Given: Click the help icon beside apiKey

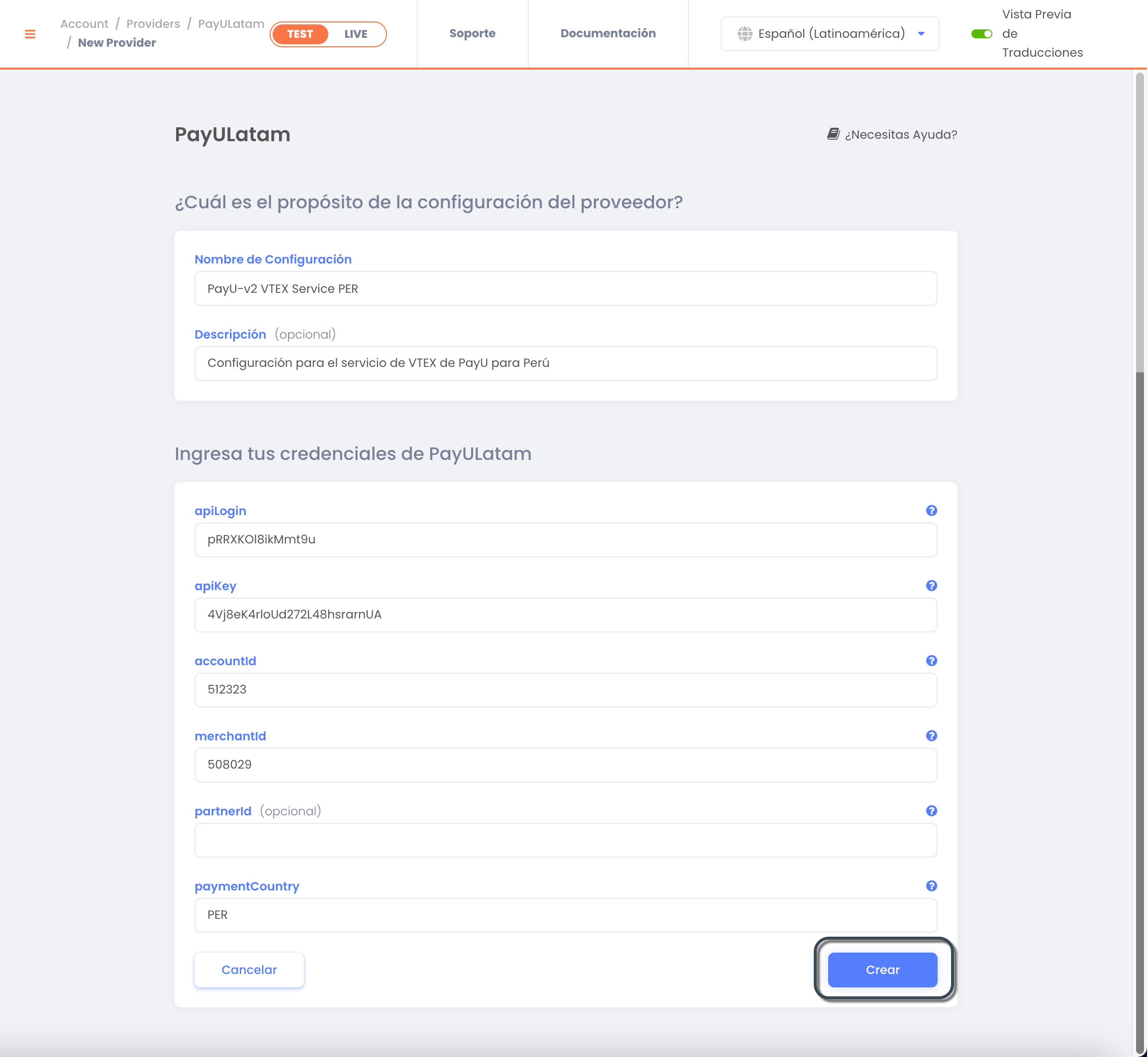Looking at the screenshot, I should (x=931, y=585).
